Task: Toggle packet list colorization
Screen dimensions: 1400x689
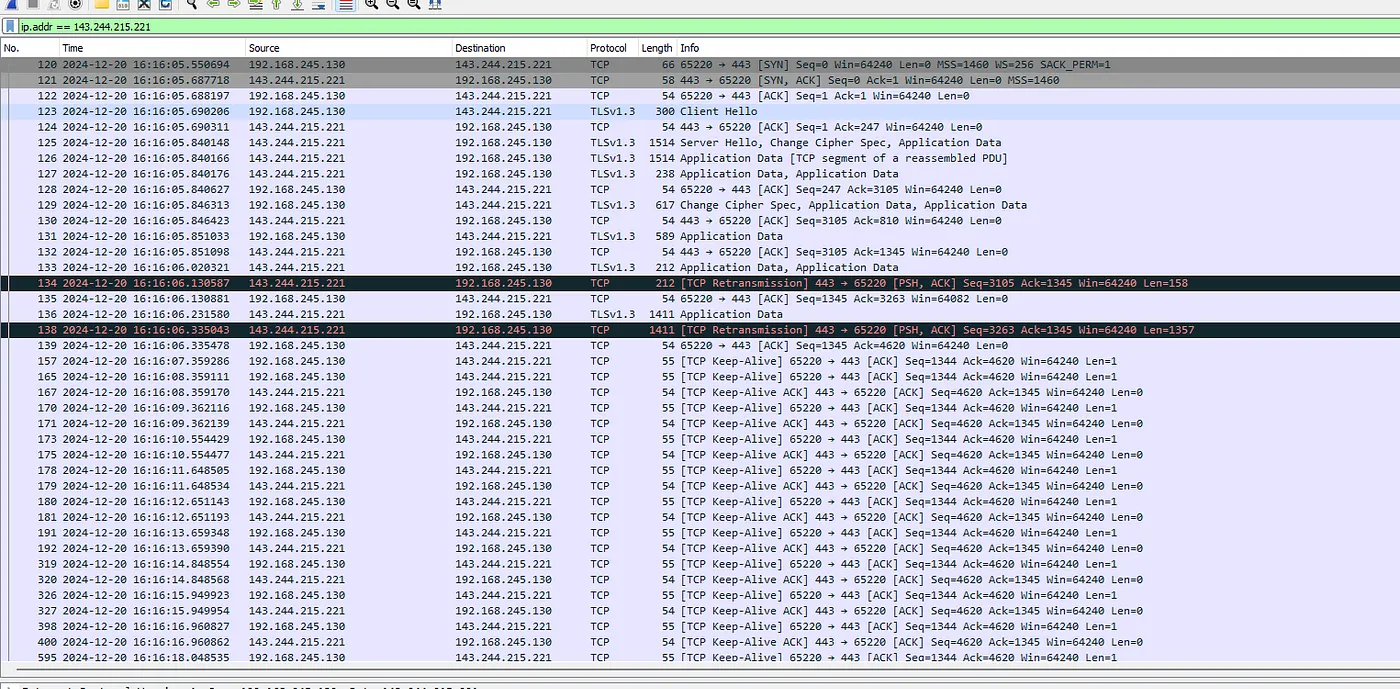Action: 345,4
